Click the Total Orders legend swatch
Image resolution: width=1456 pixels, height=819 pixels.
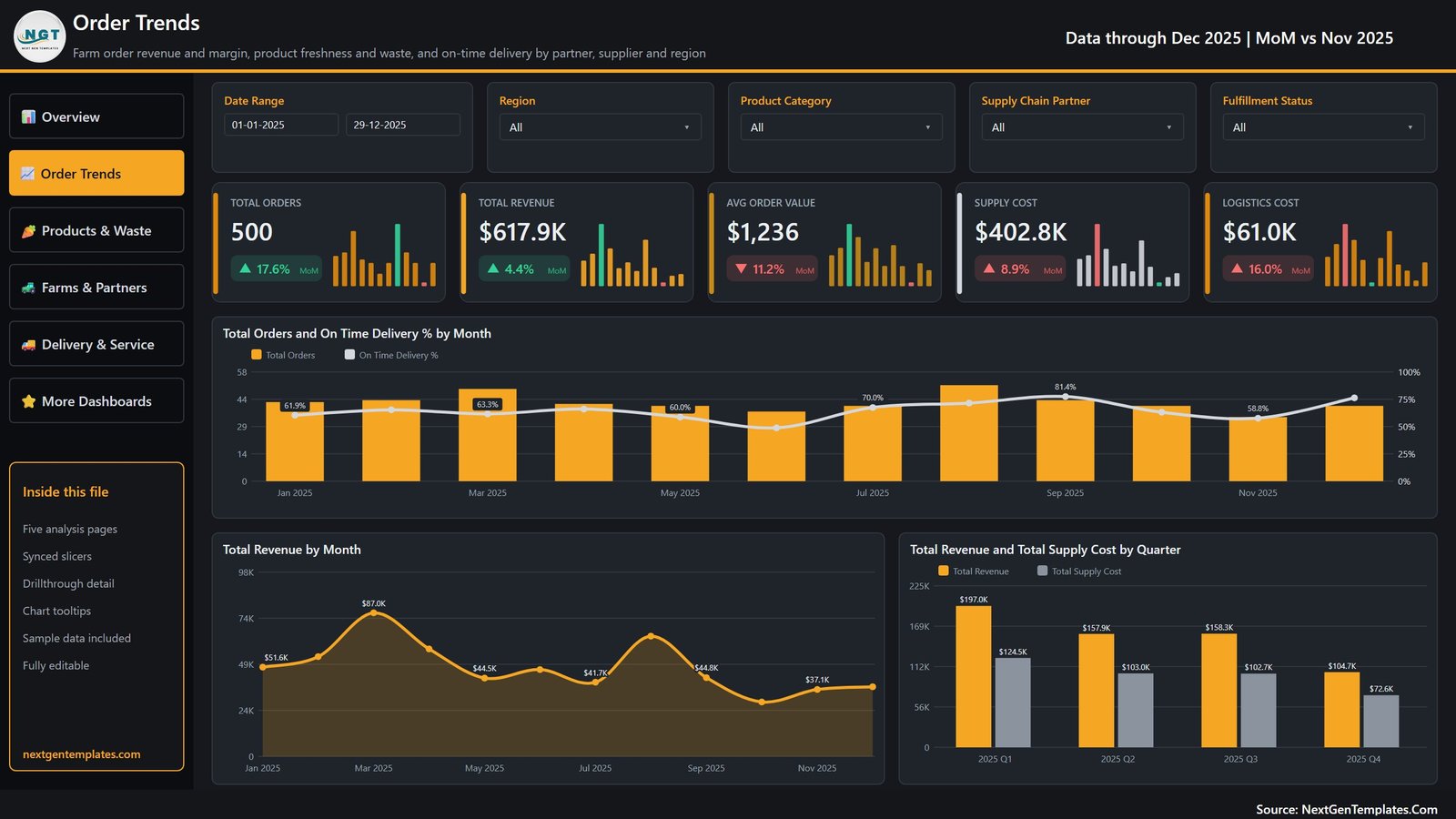point(257,355)
